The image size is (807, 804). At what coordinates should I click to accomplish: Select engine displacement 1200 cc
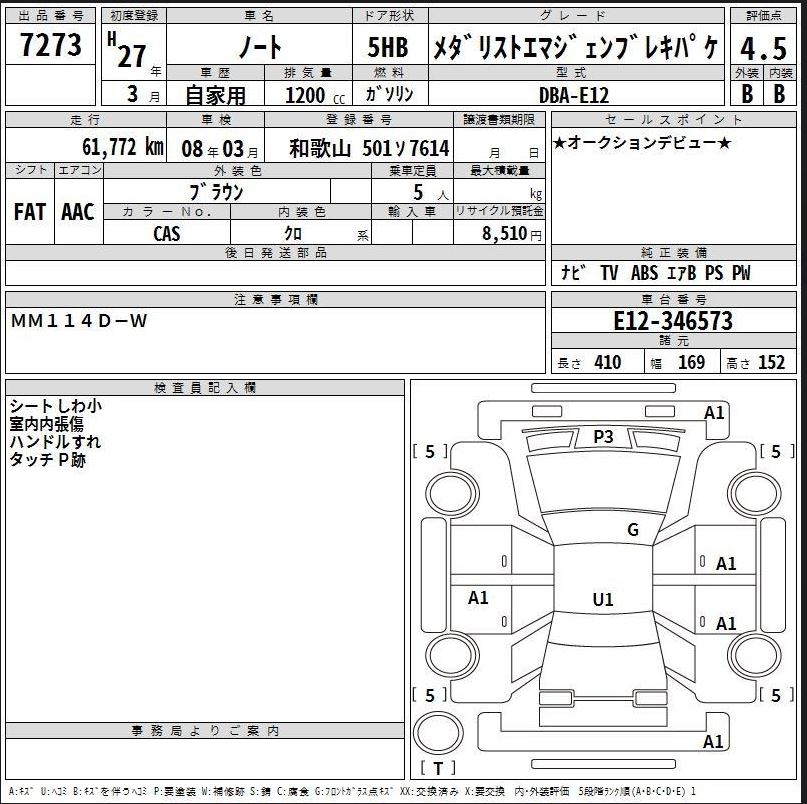pos(314,95)
